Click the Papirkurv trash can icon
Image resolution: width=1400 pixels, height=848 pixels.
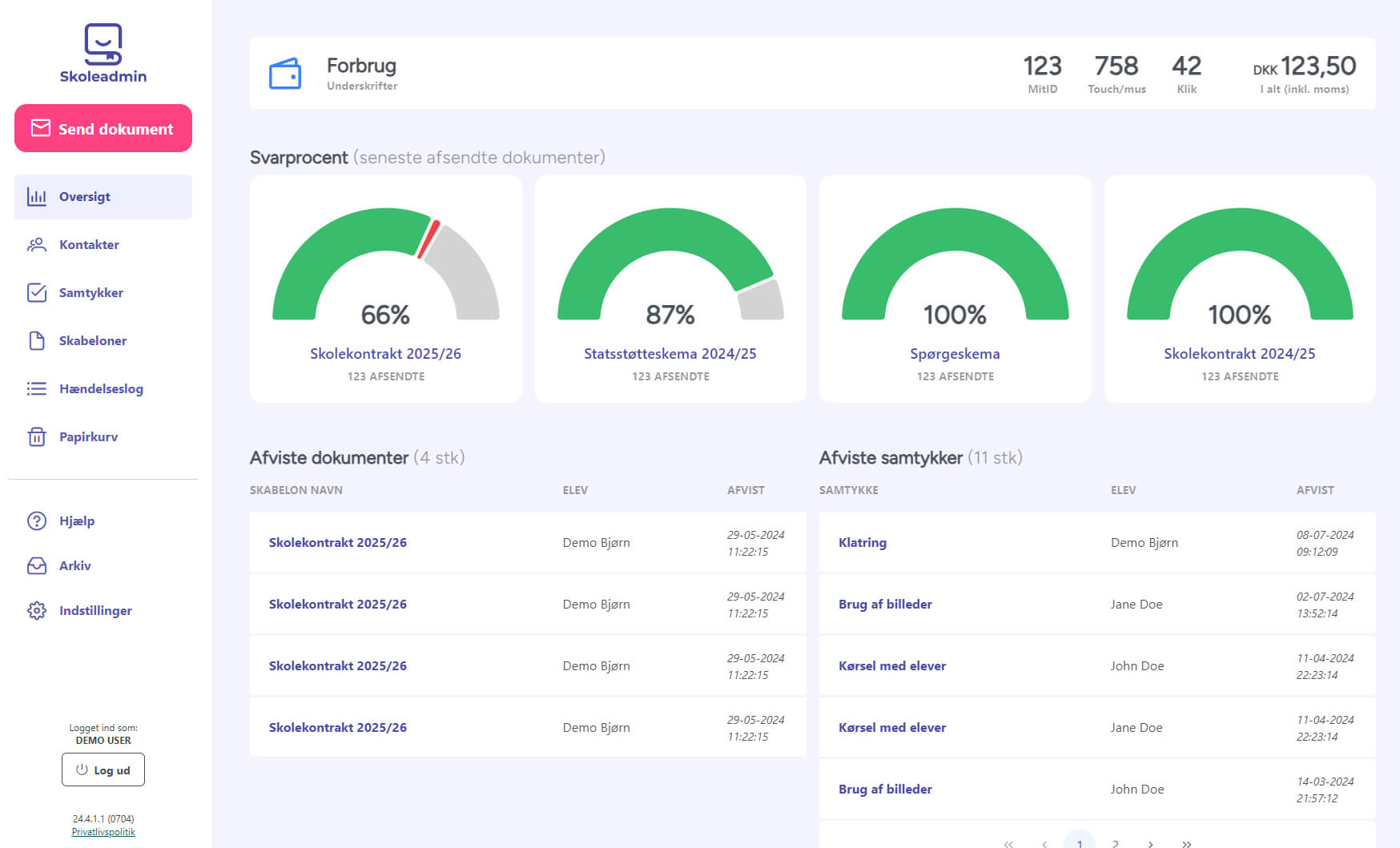(37, 436)
